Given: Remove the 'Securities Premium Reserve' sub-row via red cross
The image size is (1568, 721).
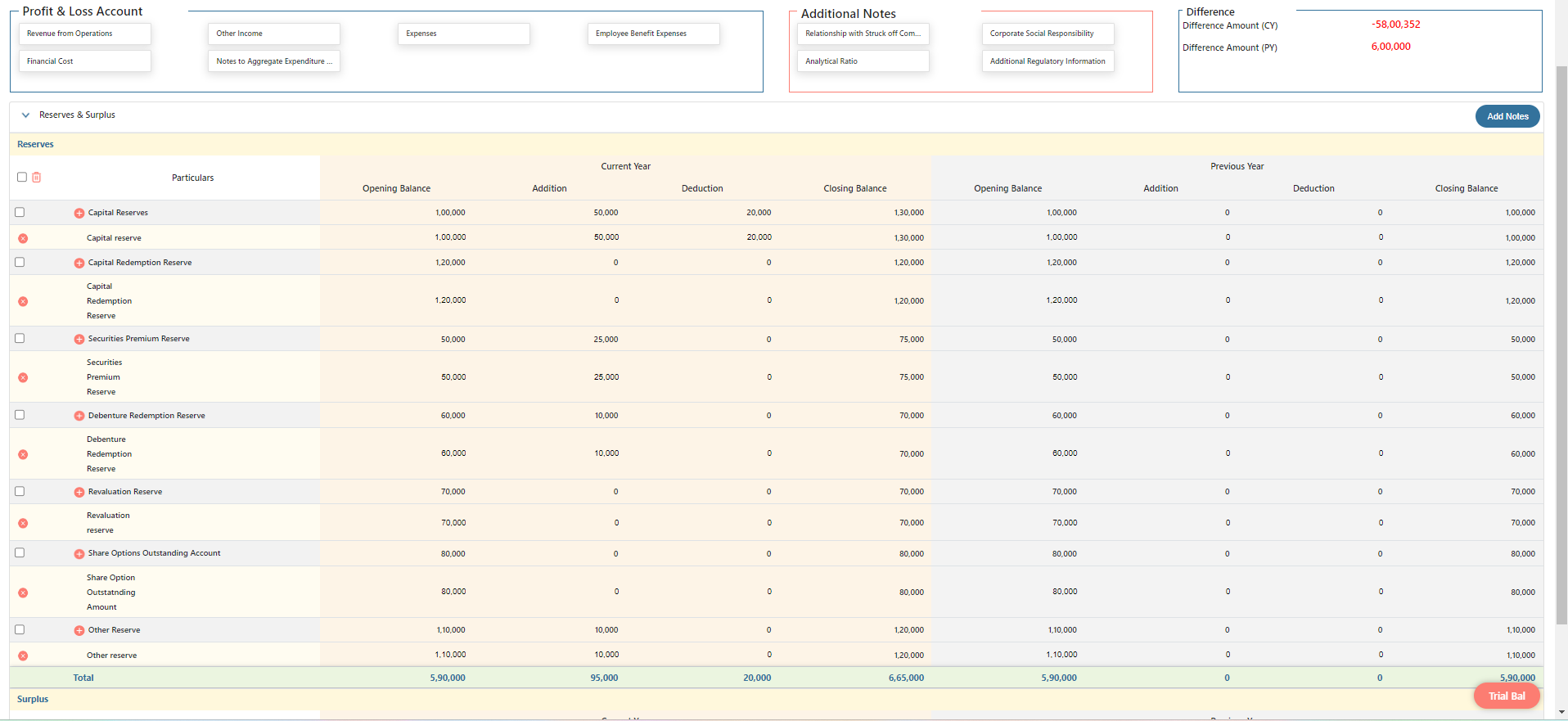Looking at the screenshot, I should point(23,377).
